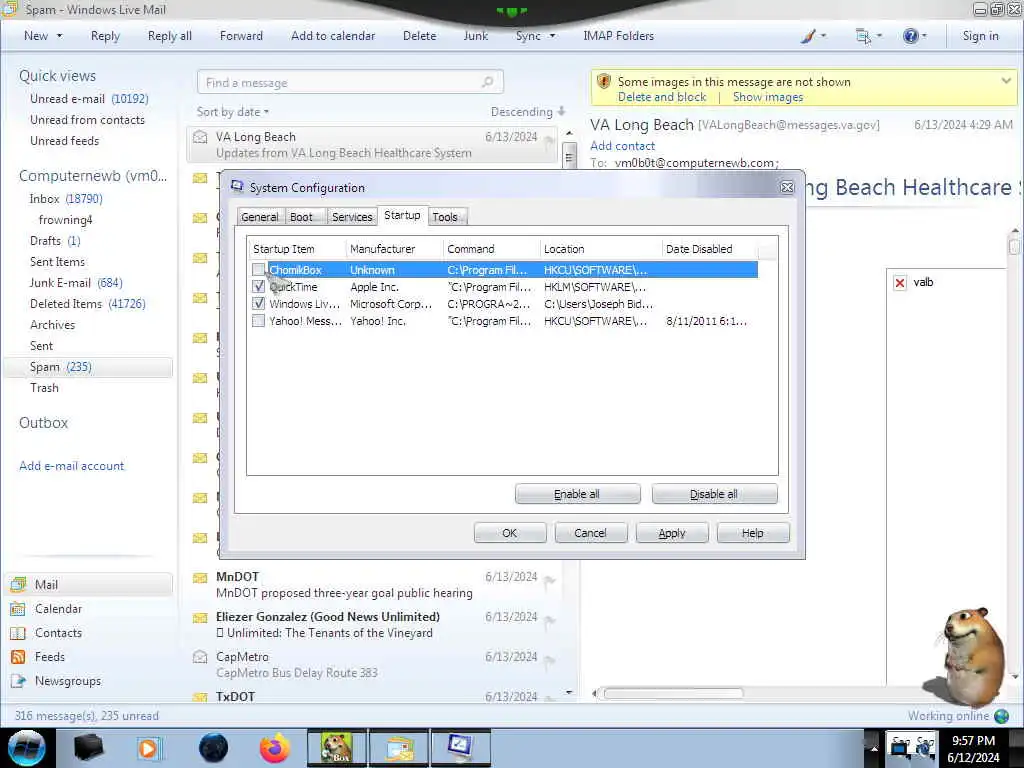The image size is (1024, 768).
Task: Open the help question mark icon
Action: (x=910, y=36)
